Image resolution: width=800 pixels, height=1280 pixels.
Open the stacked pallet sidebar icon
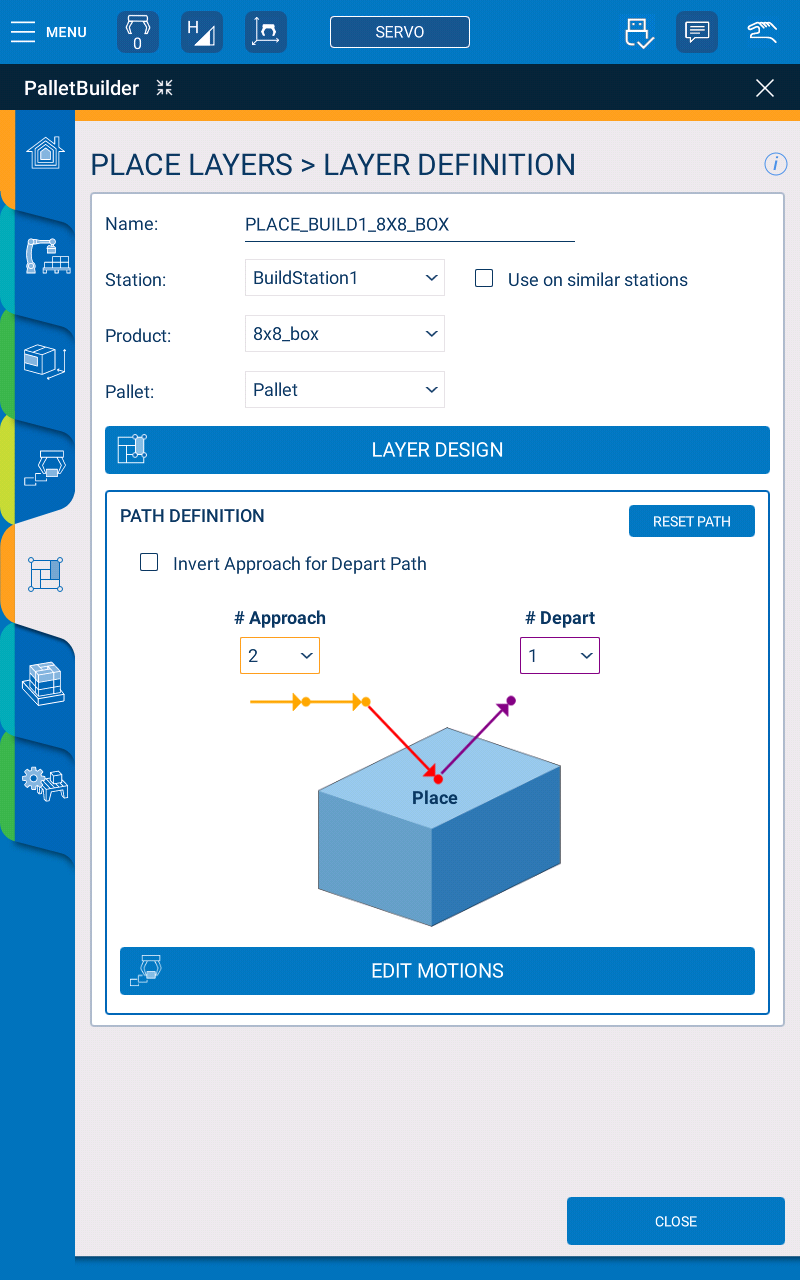click(x=44, y=685)
